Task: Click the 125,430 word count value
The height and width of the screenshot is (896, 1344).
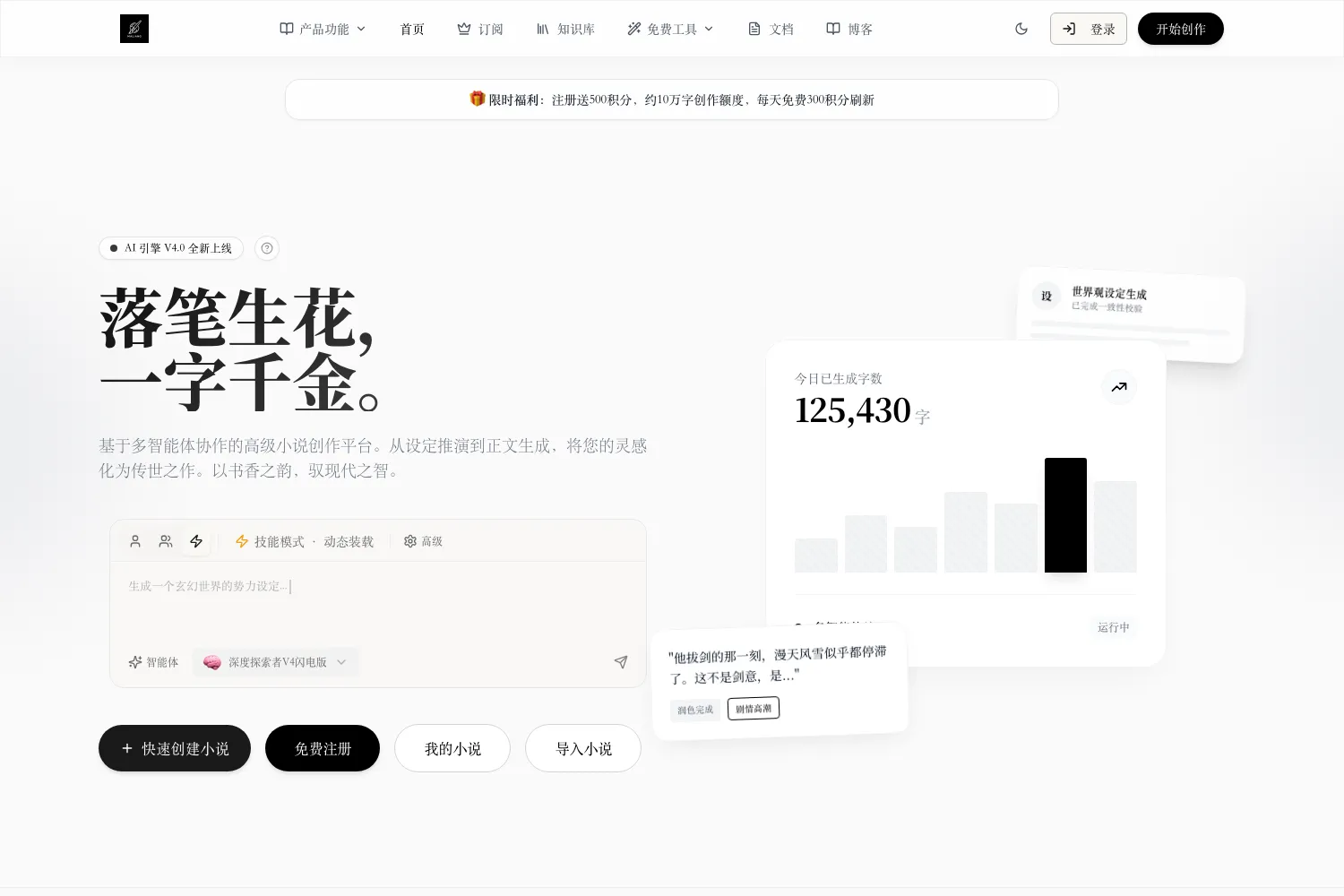Action: 853,410
